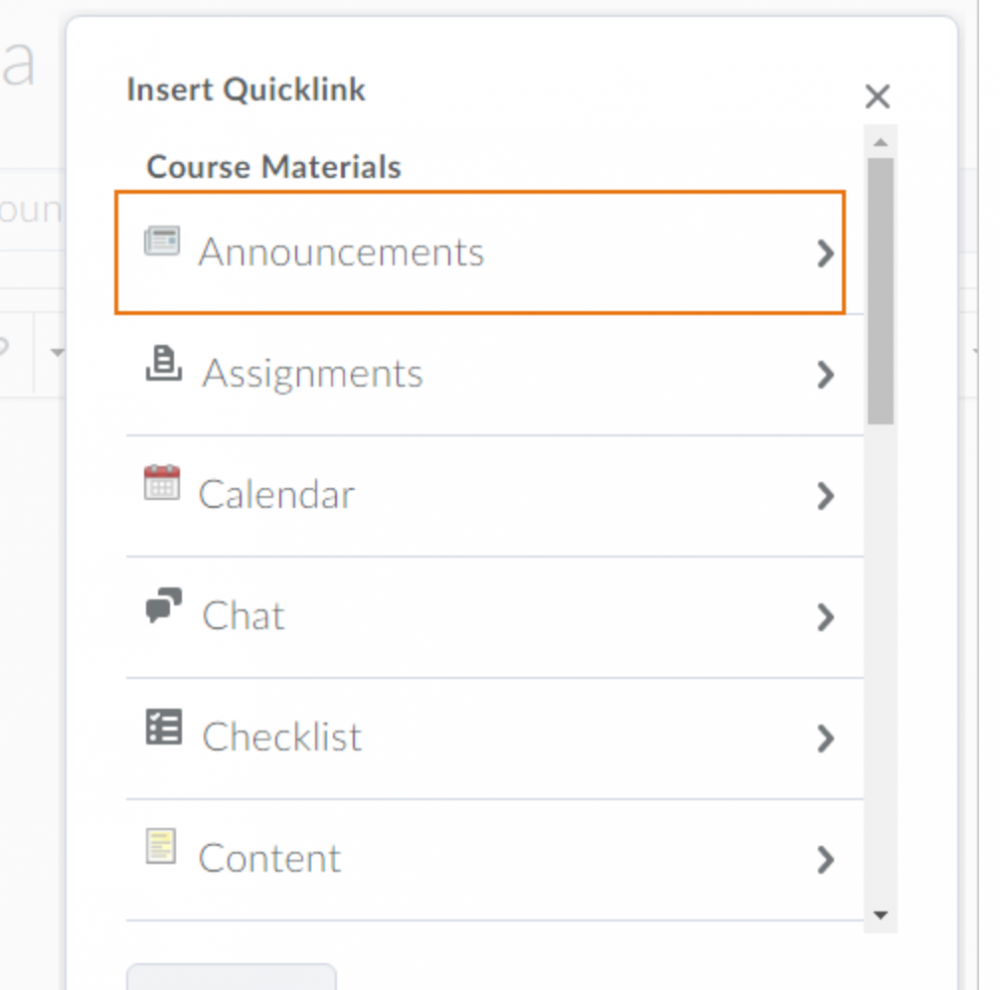Select the Chat speech bubbles icon

163,605
